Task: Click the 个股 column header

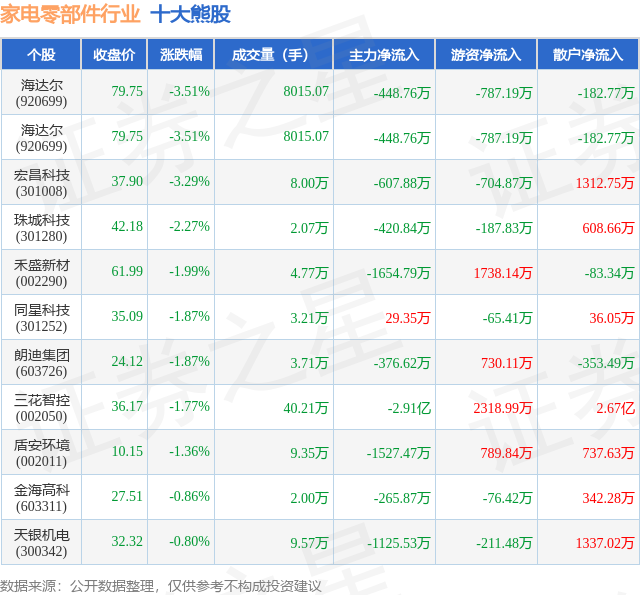Action: [x=41, y=54]
